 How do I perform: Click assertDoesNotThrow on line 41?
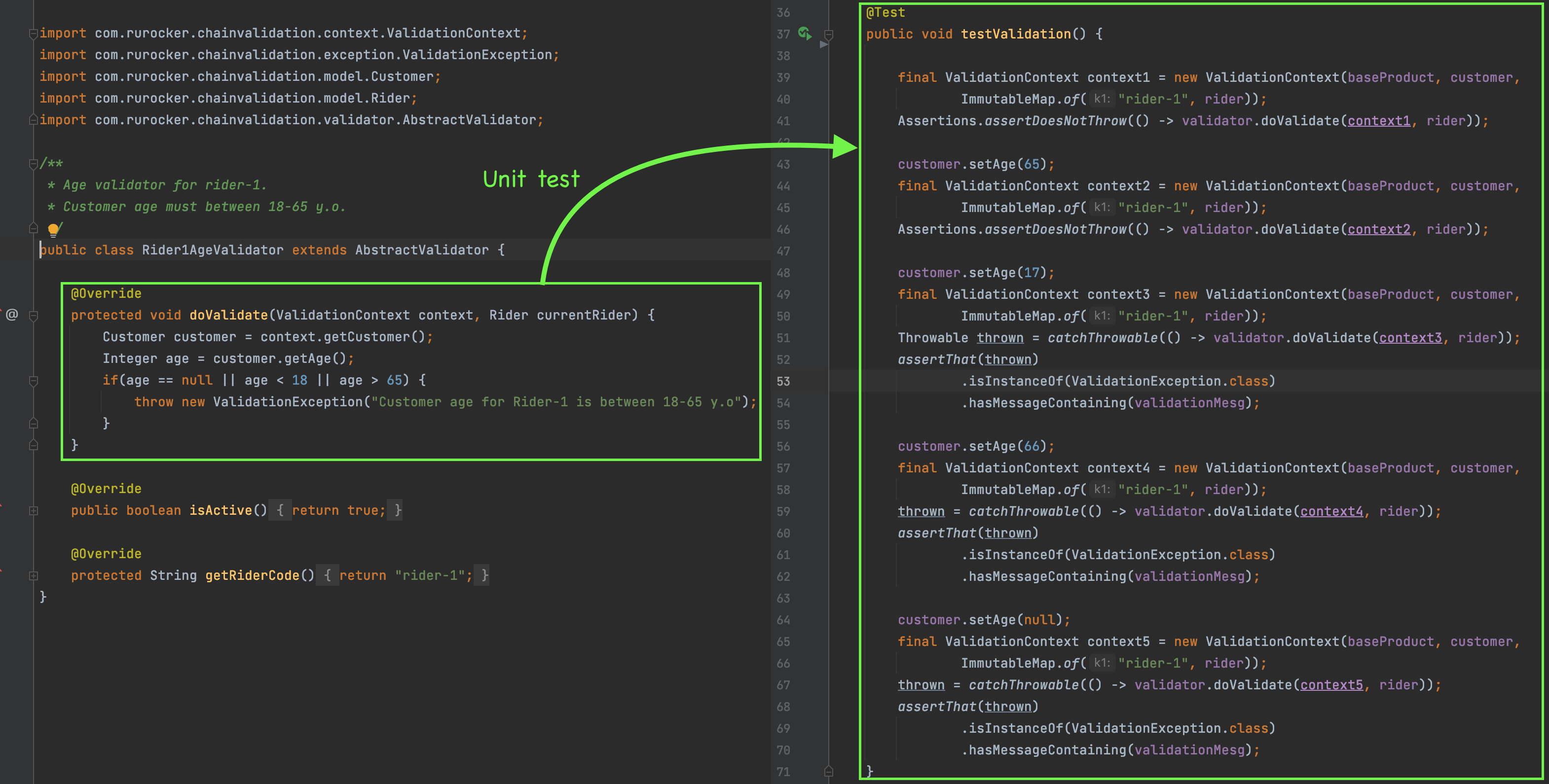1055,121
